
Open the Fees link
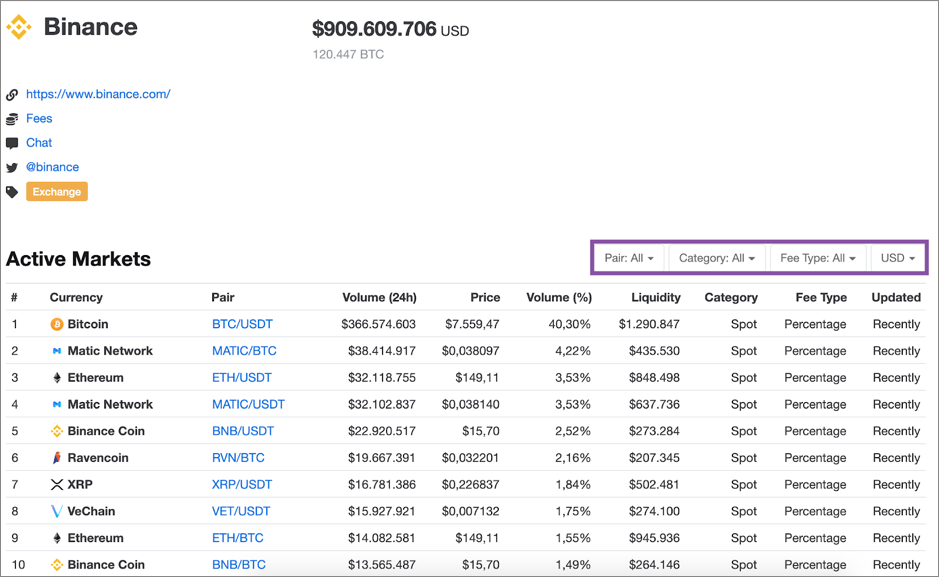[x=39, y=119]
